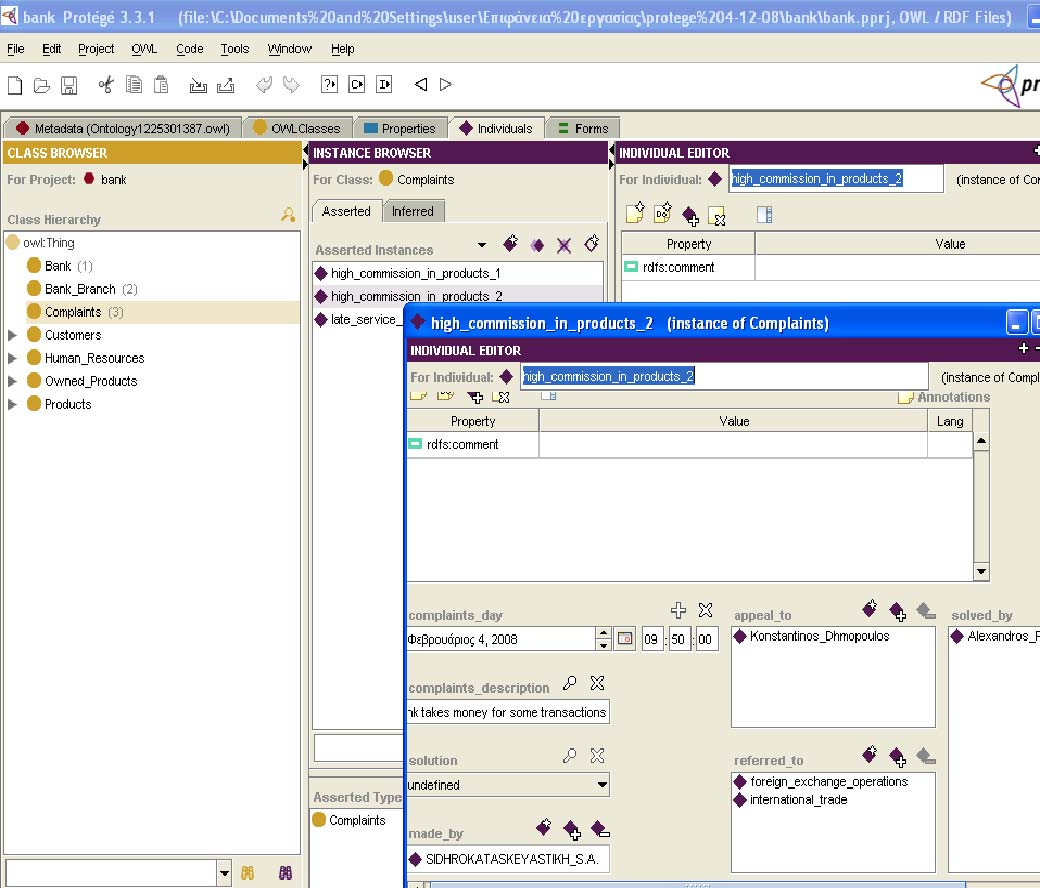The height and width of the screenshot is (888, 1040).
Task: Click the minutes field showing 50
Action: (x=678, y=639)
